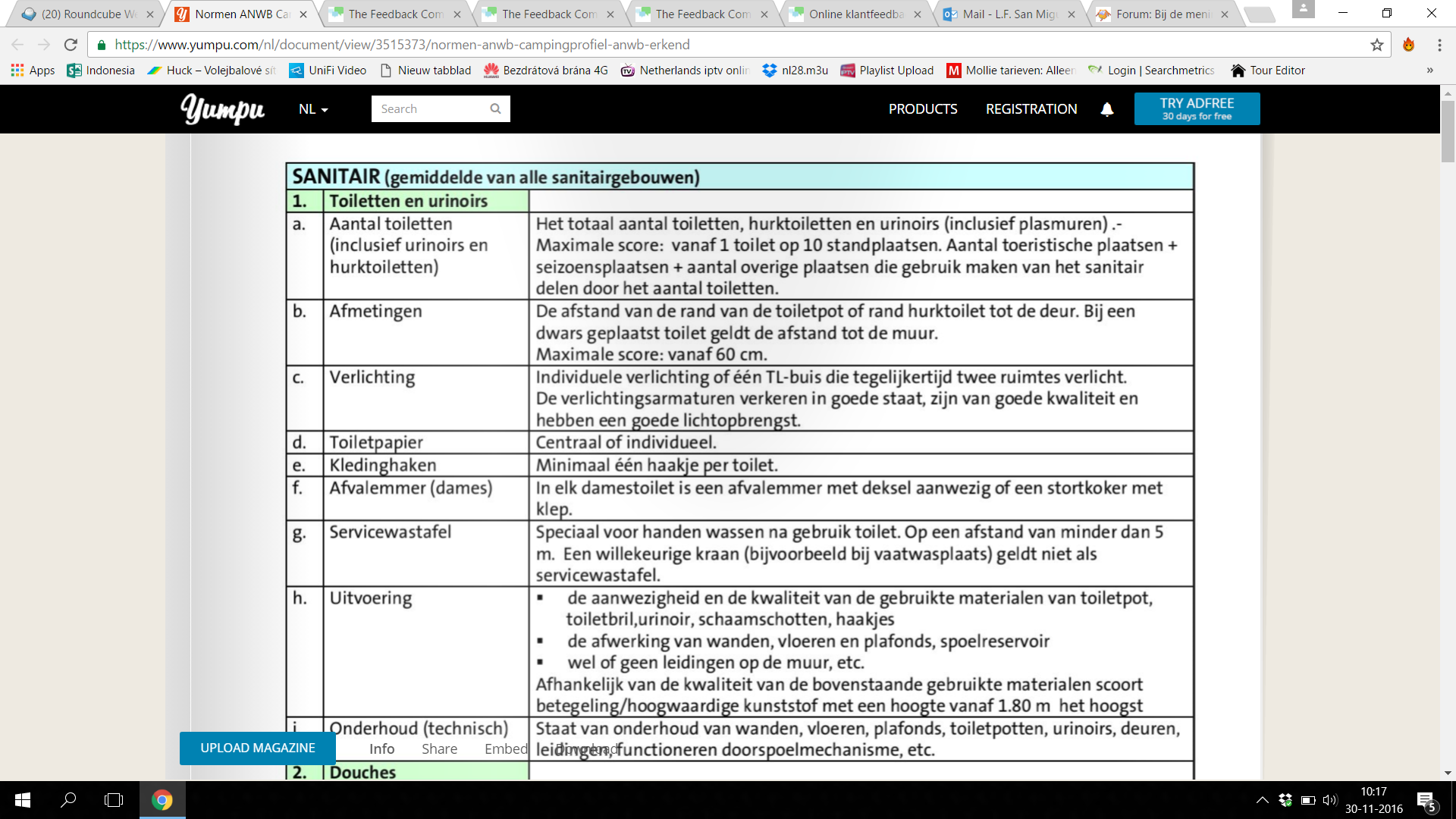Image resolution: width=1456 pixels, height=819 pixels.
Task: Open the Windows Start menu
Action: coord(23,800)
